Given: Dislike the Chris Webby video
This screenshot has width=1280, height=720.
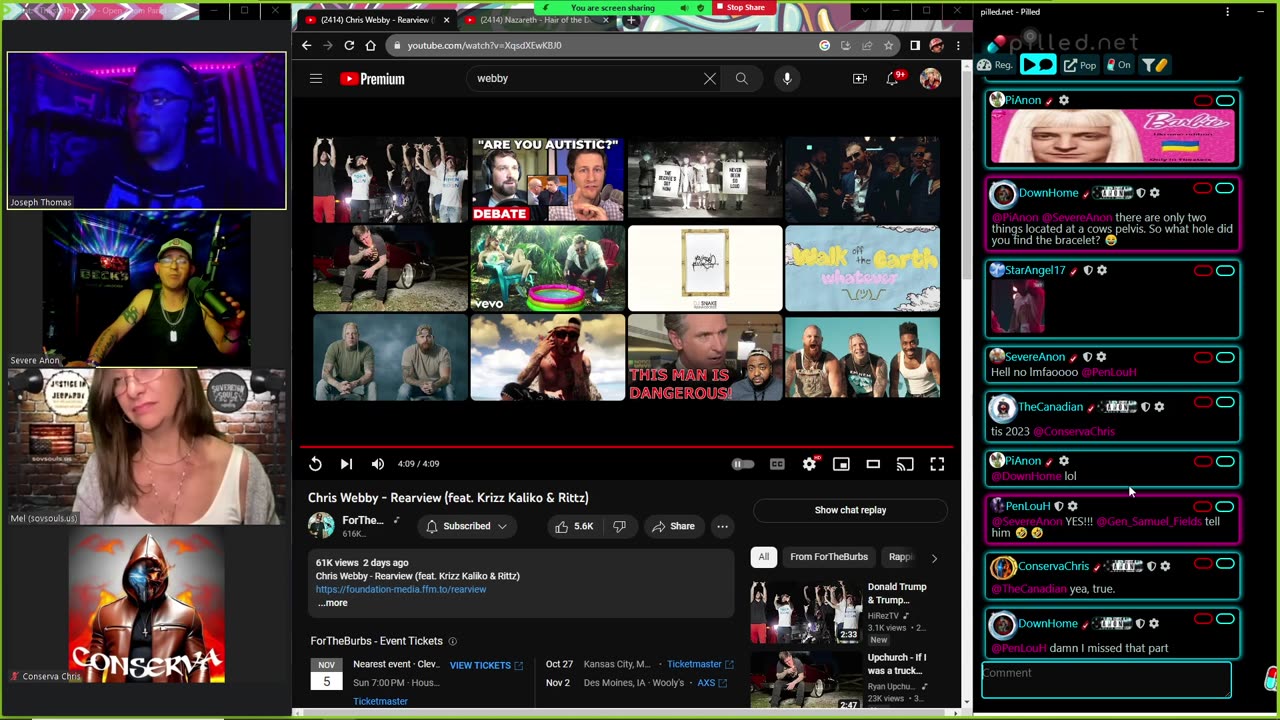Looking at the screenshot, I should click(619, 526).
